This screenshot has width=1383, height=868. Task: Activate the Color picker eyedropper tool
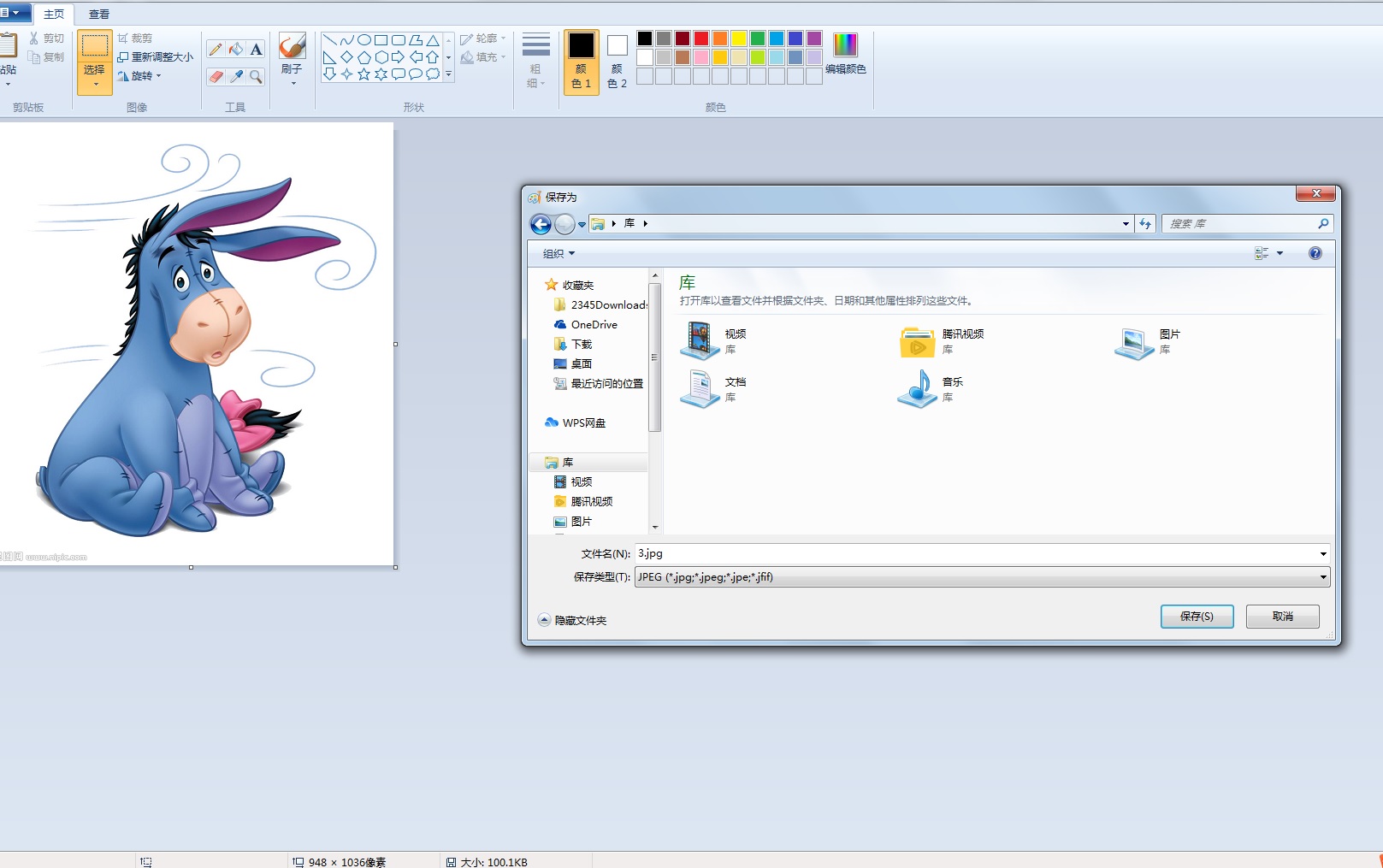pyautogui.click(x=236, y=77)
